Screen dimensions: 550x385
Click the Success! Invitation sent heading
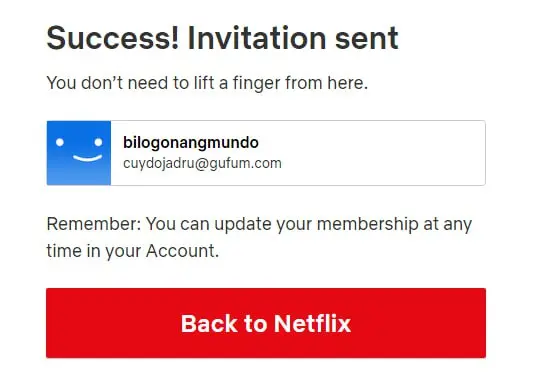223,38
